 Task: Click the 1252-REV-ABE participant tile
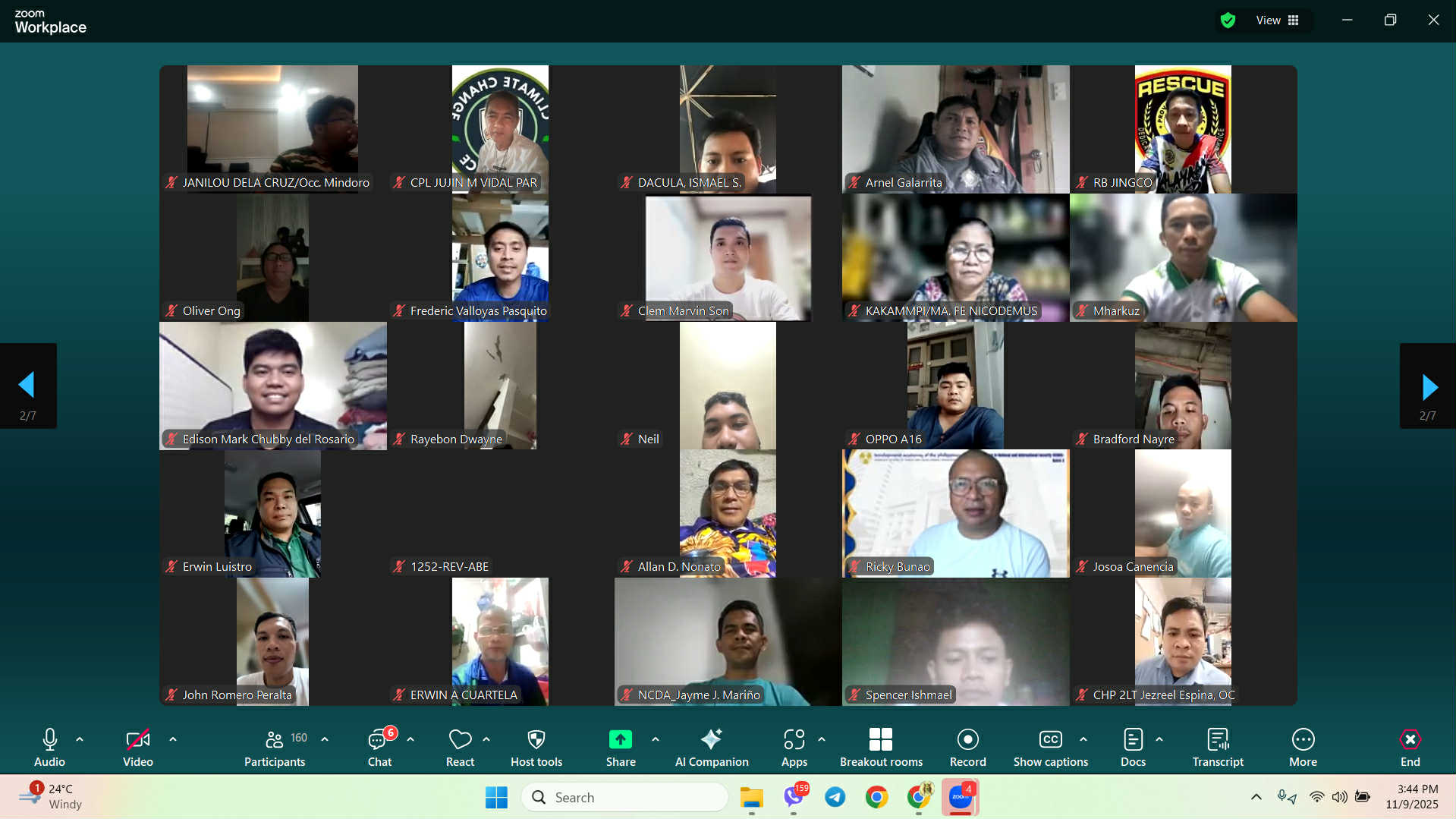coord(500,514)
